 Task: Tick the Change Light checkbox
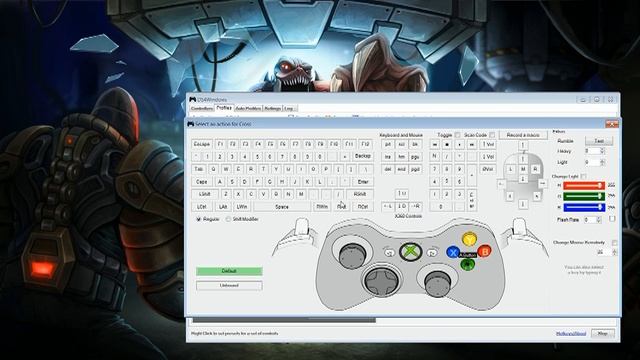coord(584,176)
